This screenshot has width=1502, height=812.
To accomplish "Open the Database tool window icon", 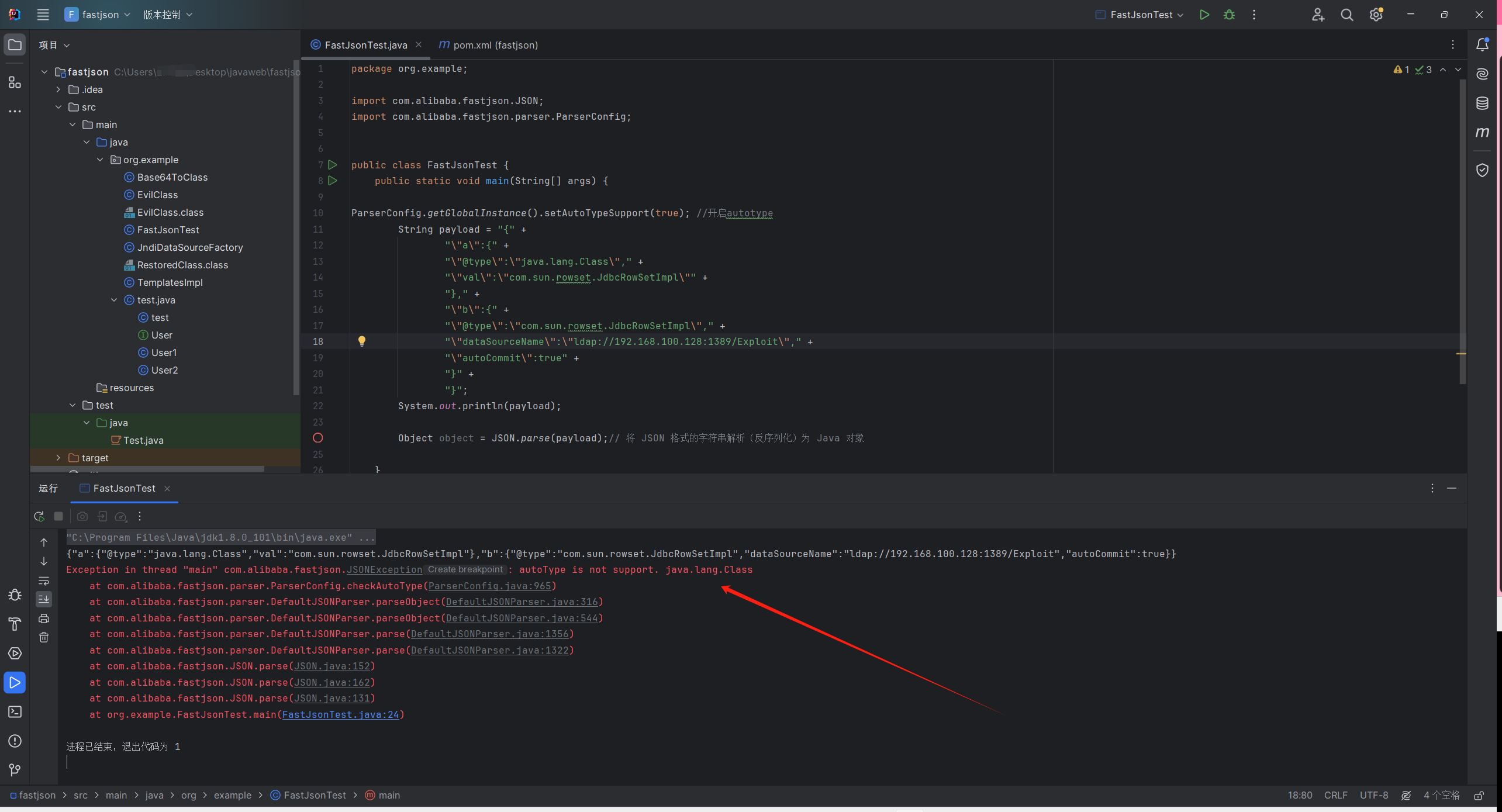I will click(1482, 103).
